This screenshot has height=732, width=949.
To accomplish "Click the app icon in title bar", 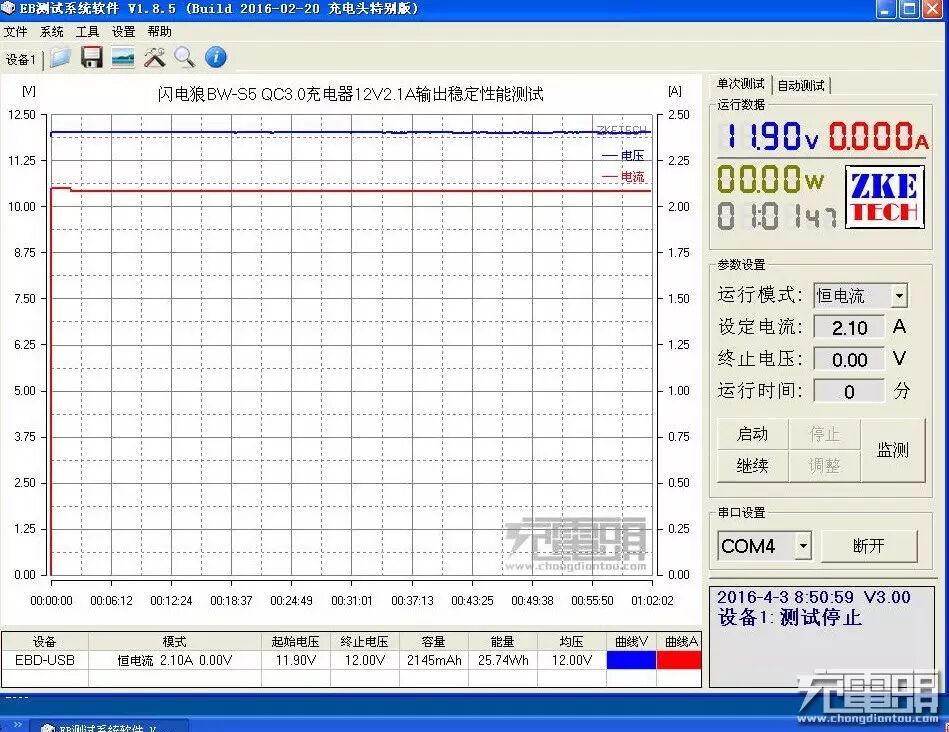I will tap(8, 8).
